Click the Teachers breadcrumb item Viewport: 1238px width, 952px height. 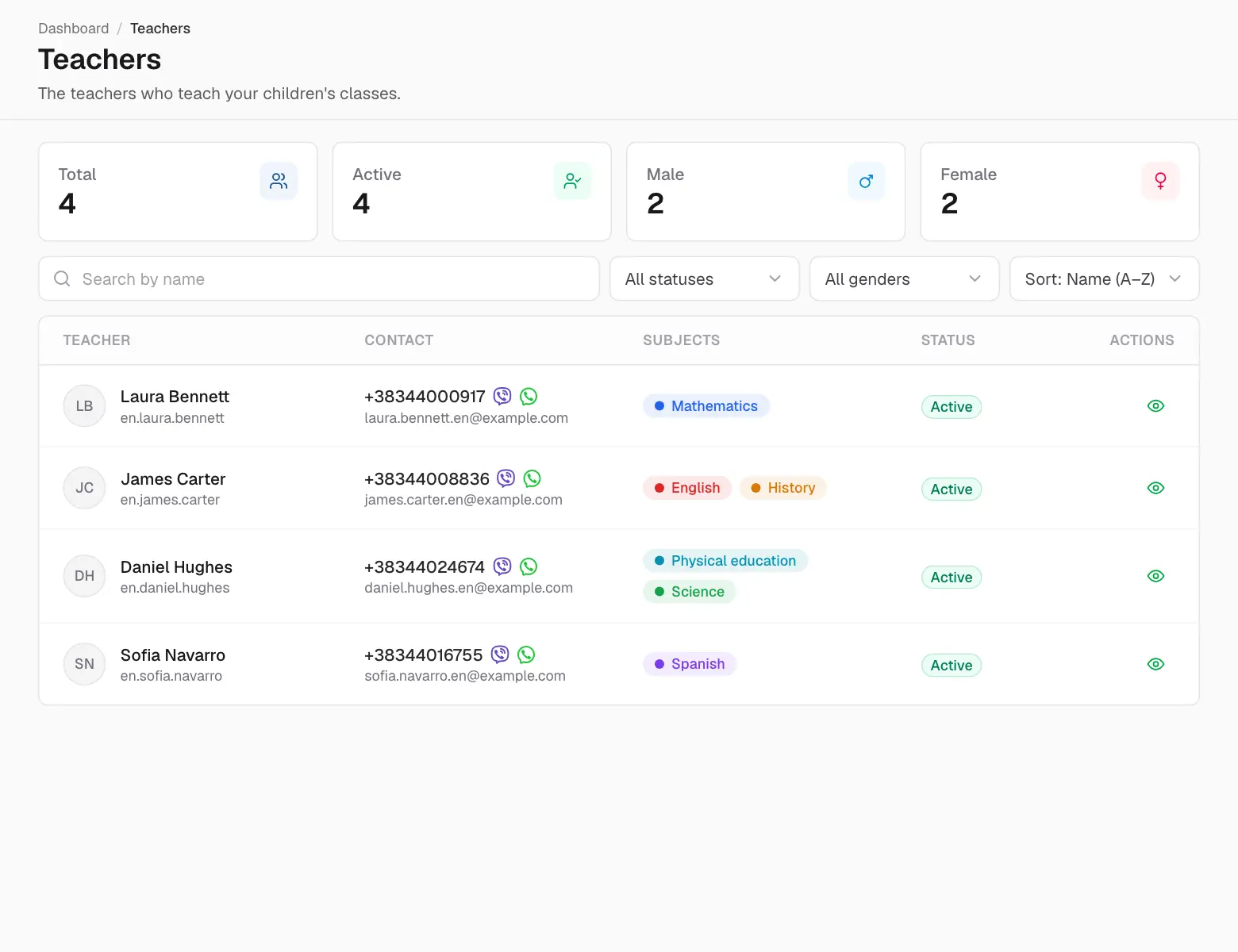point(160,29)
